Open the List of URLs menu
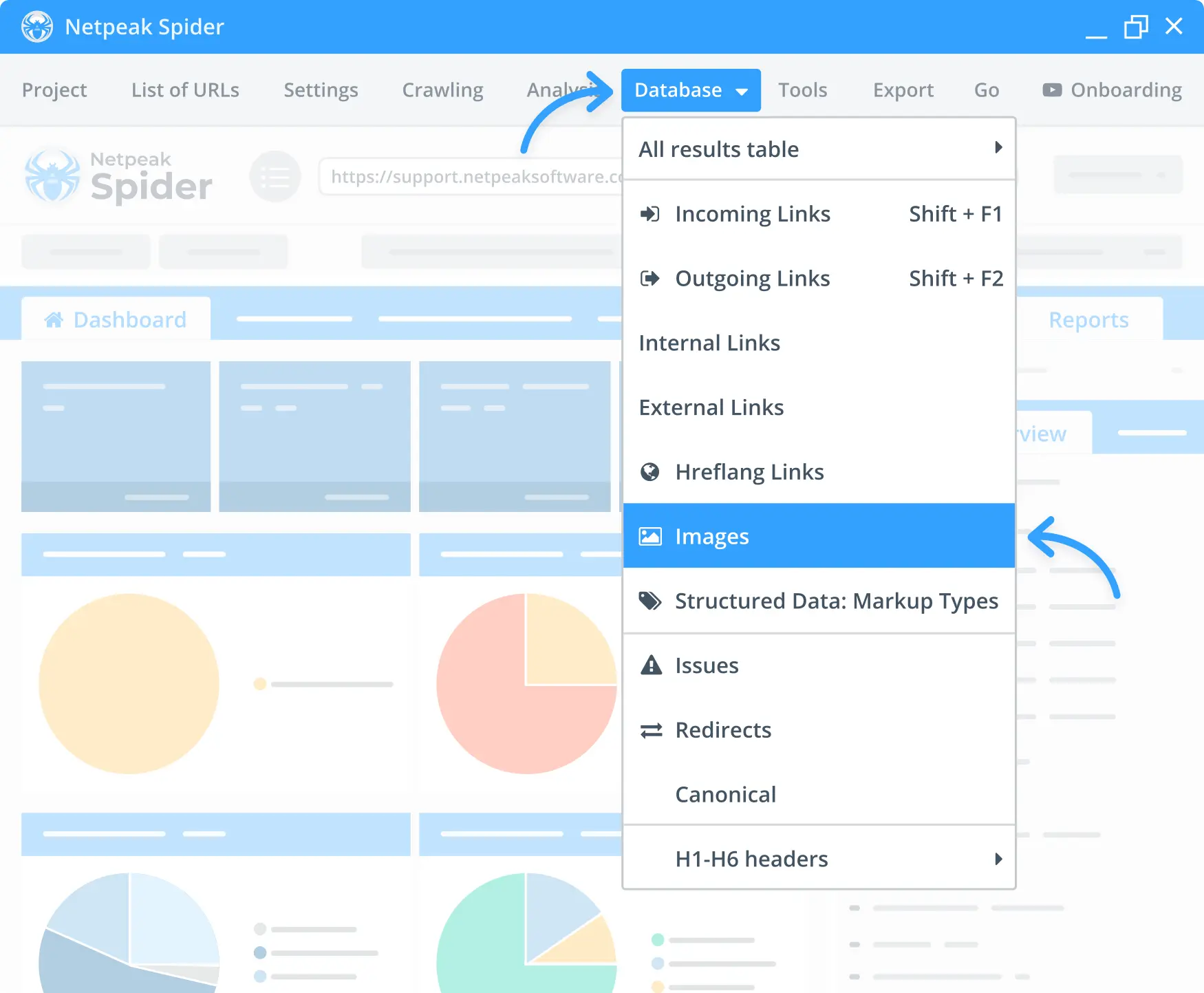The image size is (1204, 993). click(185, 90)
